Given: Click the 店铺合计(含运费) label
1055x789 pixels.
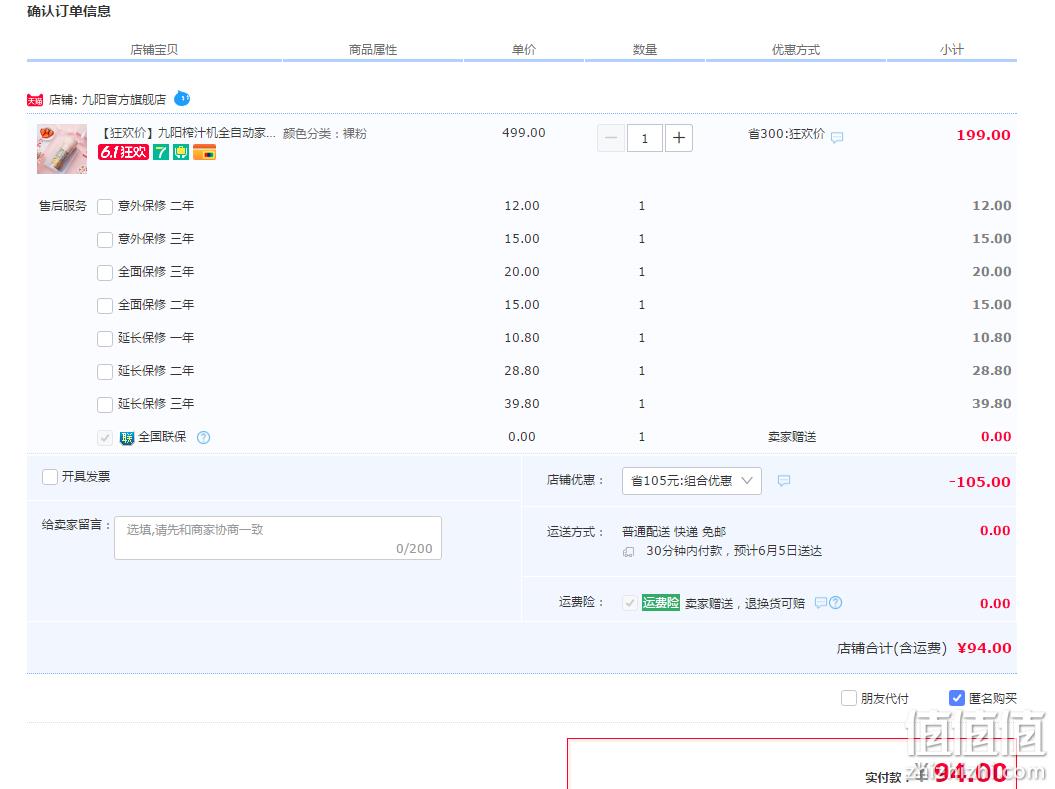Looking at the screenshot, I should click(x=892, y=648).
